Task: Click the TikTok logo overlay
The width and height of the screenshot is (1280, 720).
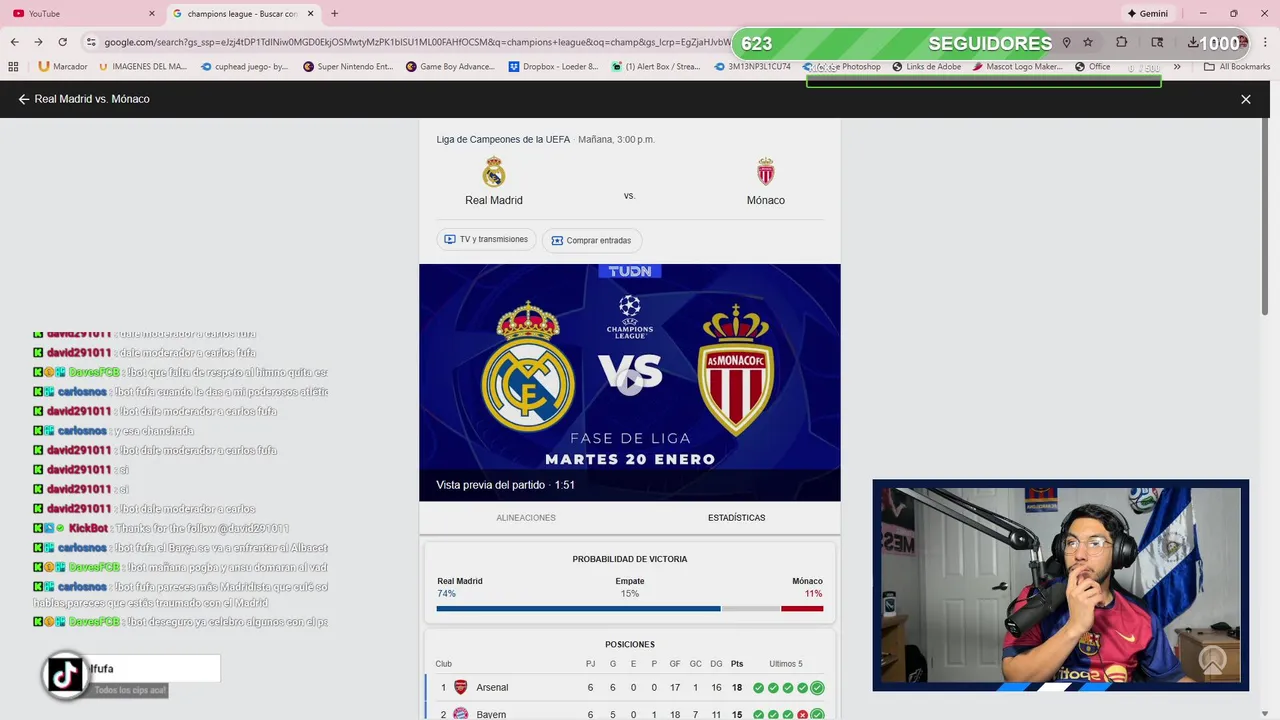Action: tap(66, 675)
